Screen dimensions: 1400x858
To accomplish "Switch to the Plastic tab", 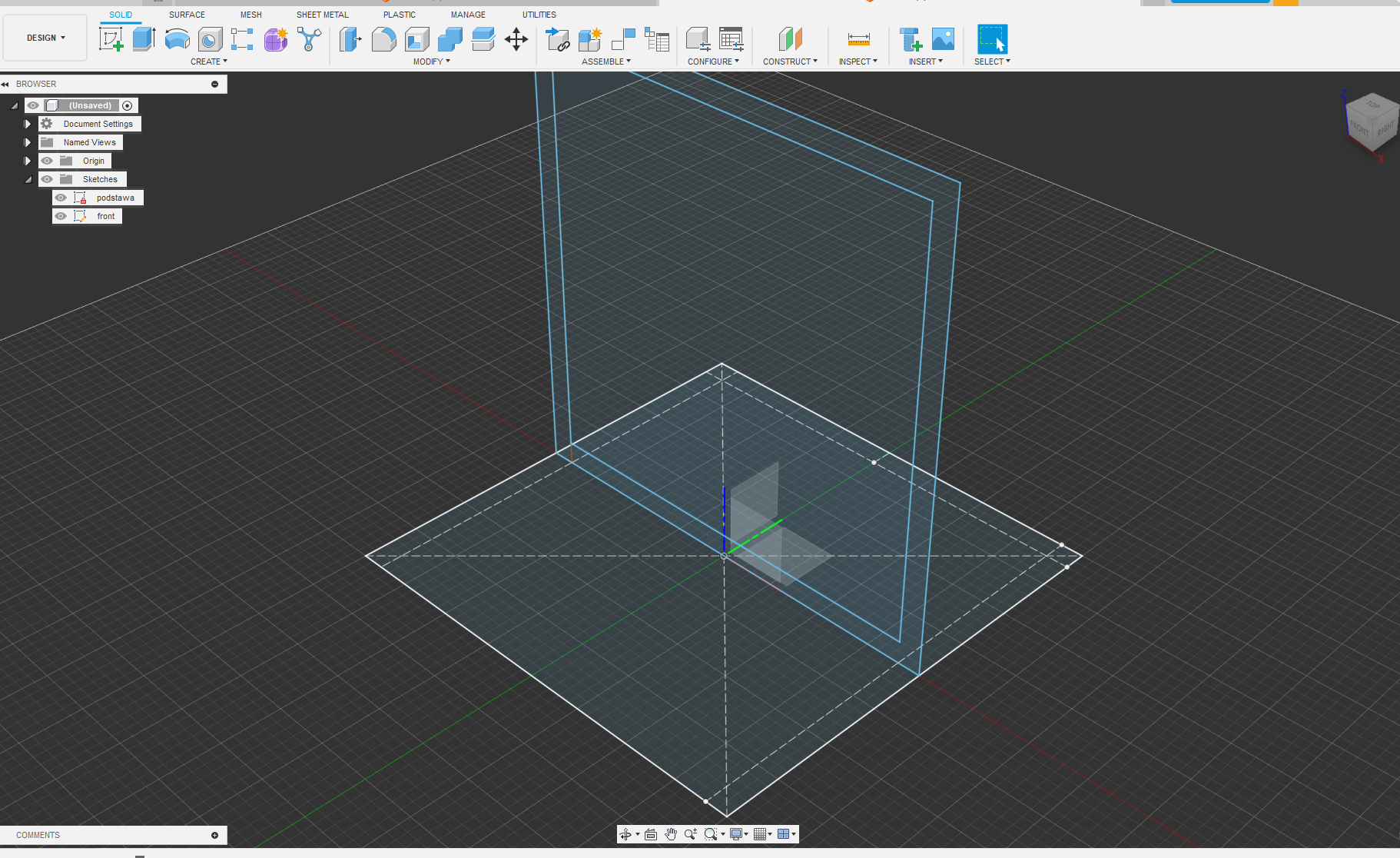I will 400,15.
